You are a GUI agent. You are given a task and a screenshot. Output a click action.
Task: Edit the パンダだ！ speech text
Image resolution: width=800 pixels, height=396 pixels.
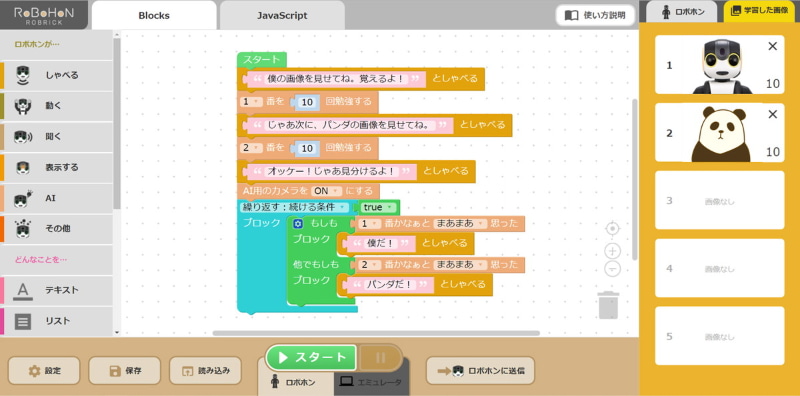point(390,284)
